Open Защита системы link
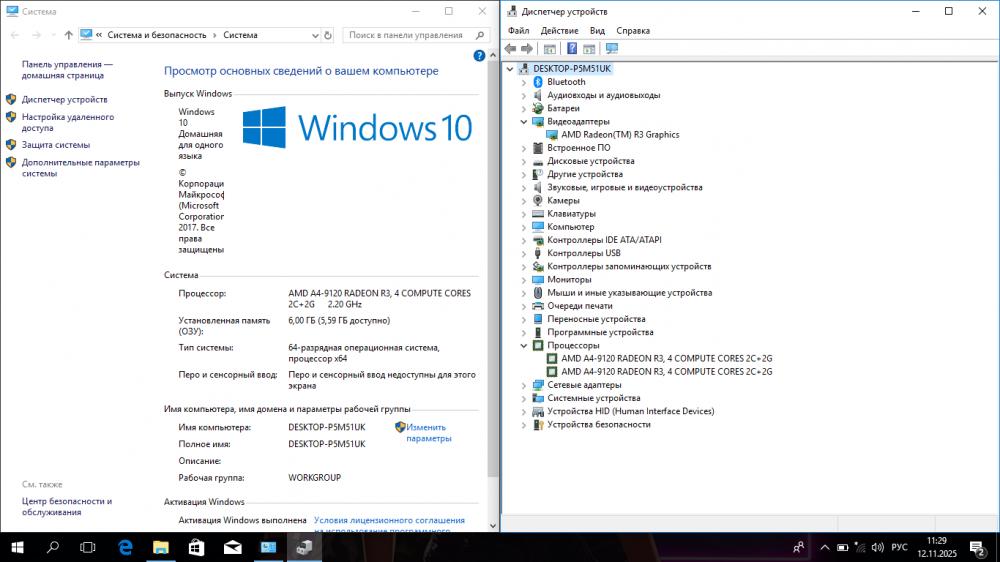This screenshot has width=1000, height=562. coord(55,145)
